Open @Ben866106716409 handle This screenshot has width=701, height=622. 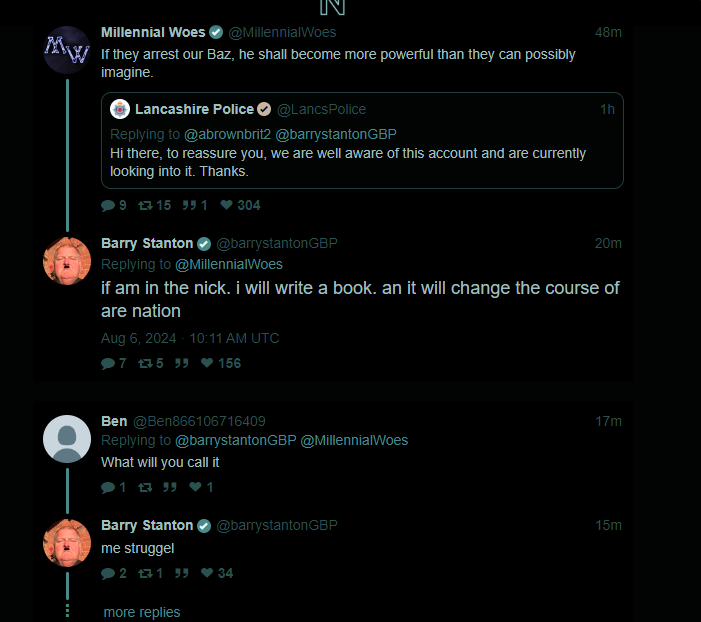point(199,421)
